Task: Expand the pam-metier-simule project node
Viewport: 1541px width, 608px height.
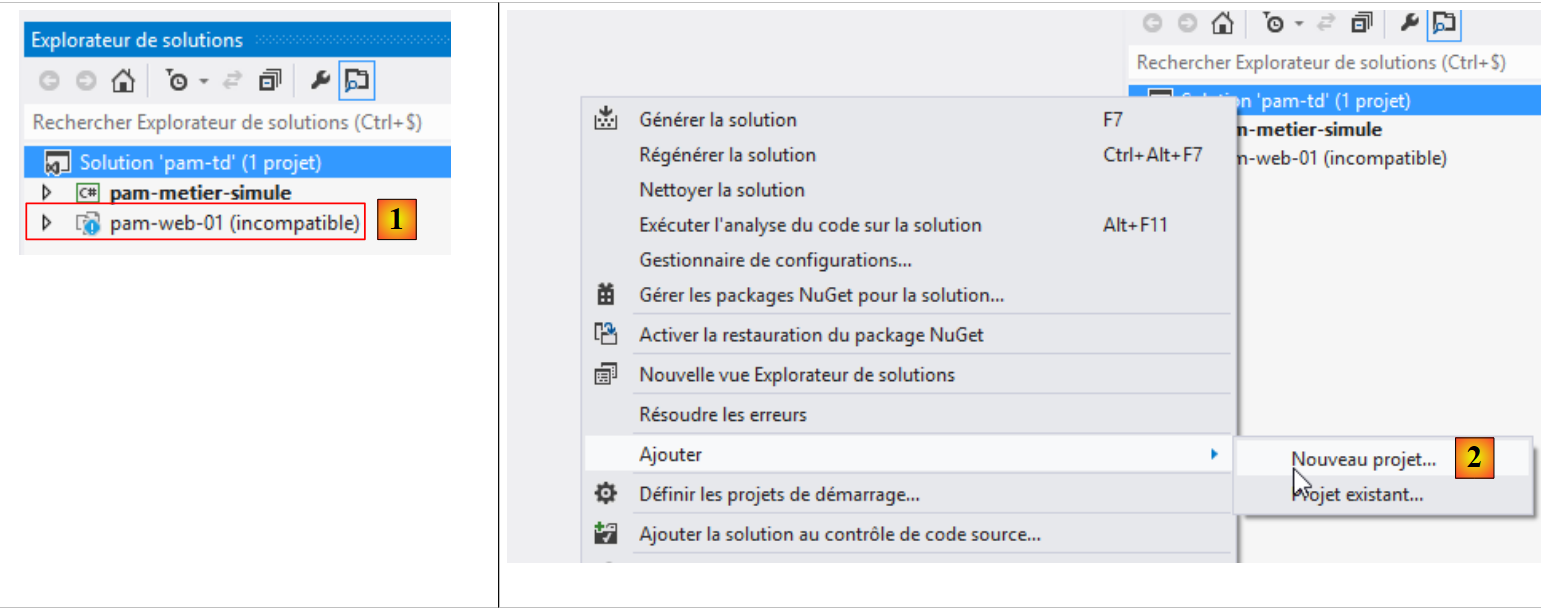Action: tap(45, 193)
